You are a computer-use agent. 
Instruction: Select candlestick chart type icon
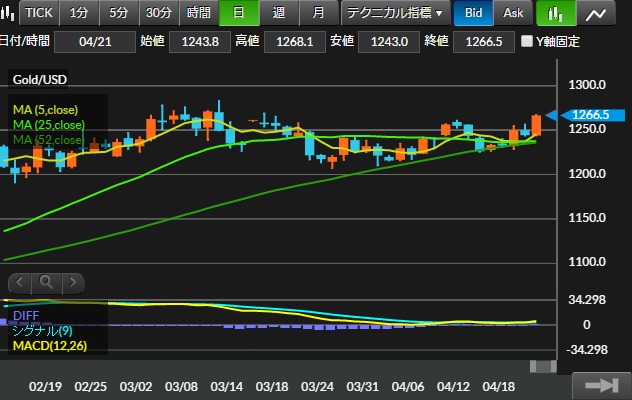[x=556, y=12]
